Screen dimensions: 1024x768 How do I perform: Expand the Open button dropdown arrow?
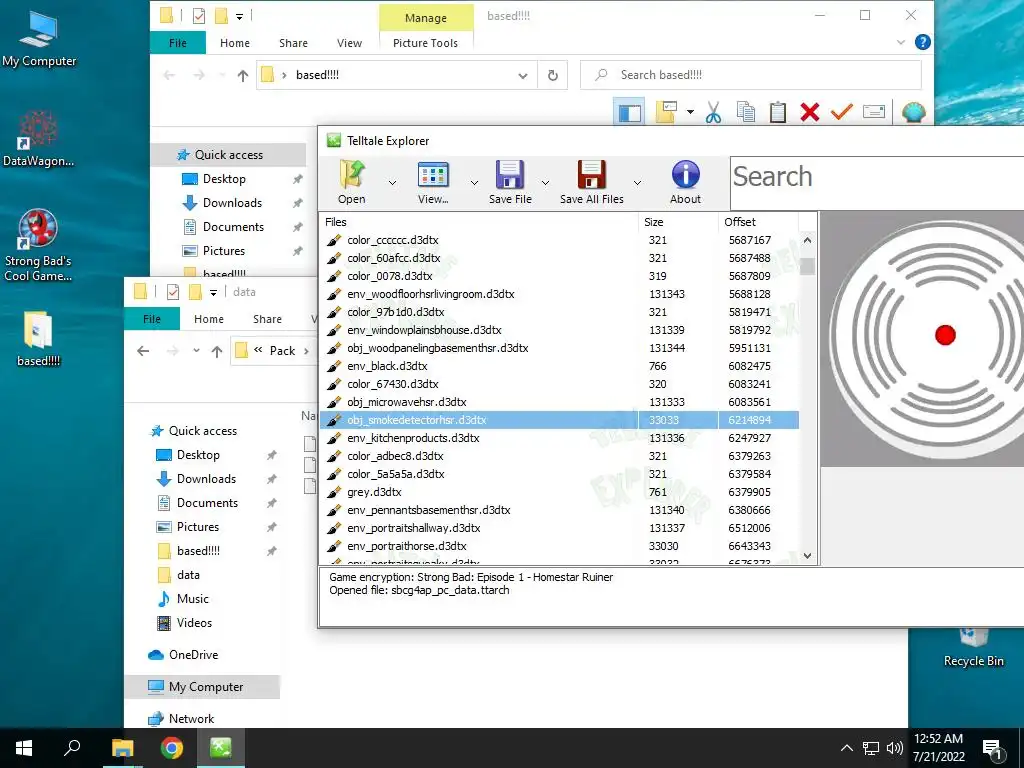click(x=392, y=183)
